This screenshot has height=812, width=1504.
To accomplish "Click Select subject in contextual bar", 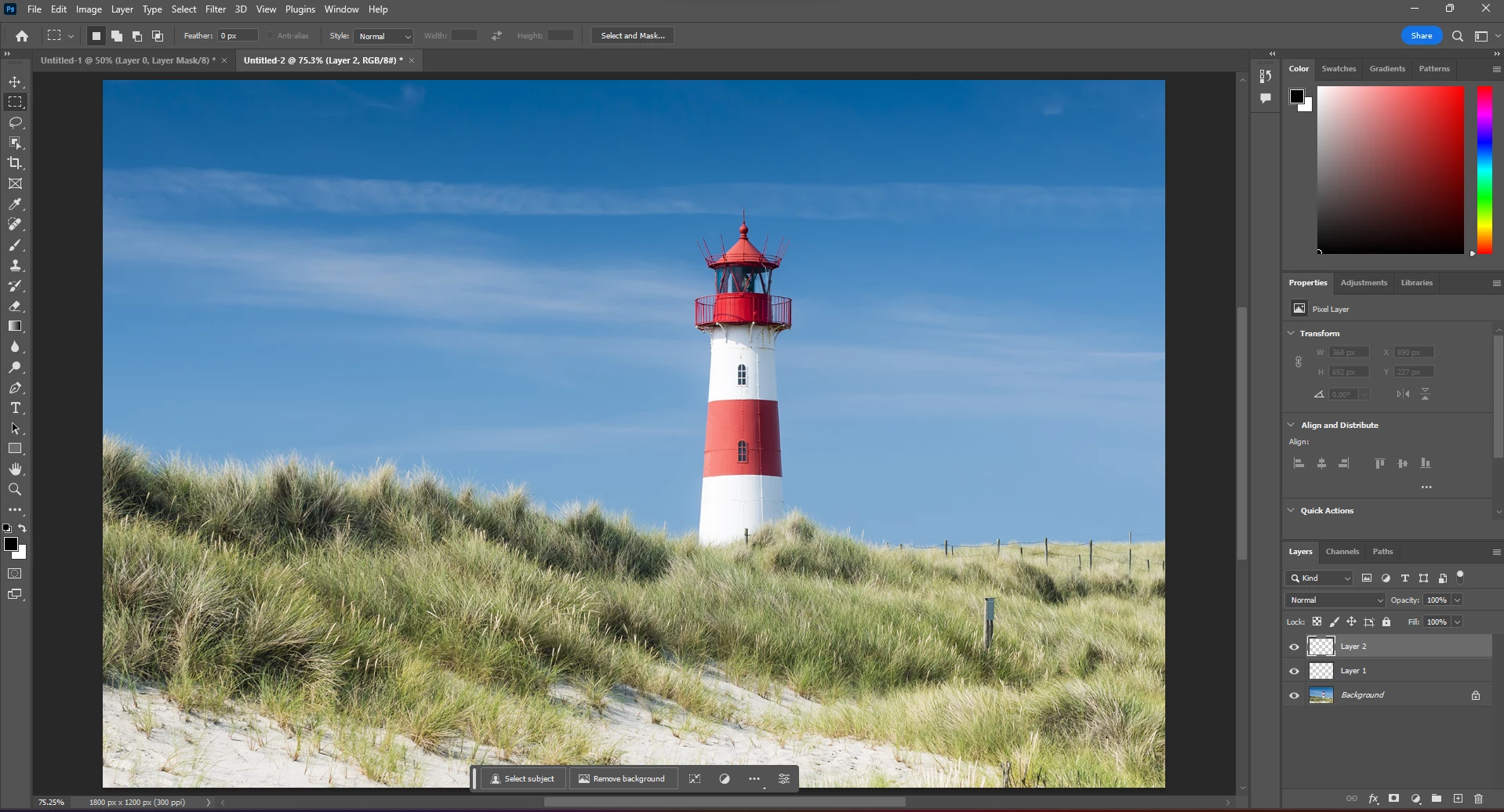I will (x=523, y=779).
